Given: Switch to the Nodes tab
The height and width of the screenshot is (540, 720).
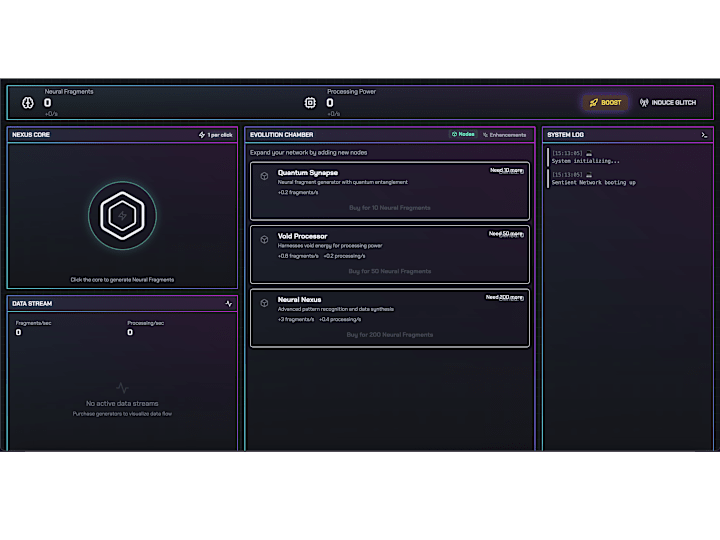Looking at the screenshot, I should [463, 134].
